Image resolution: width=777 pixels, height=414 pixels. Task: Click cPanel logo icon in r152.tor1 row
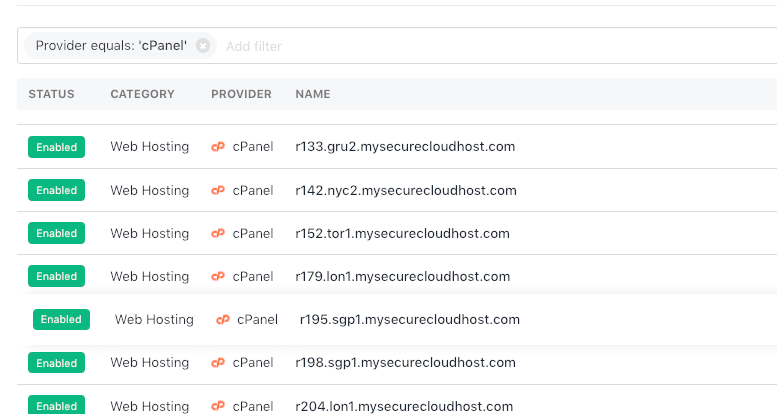point(218,234)
